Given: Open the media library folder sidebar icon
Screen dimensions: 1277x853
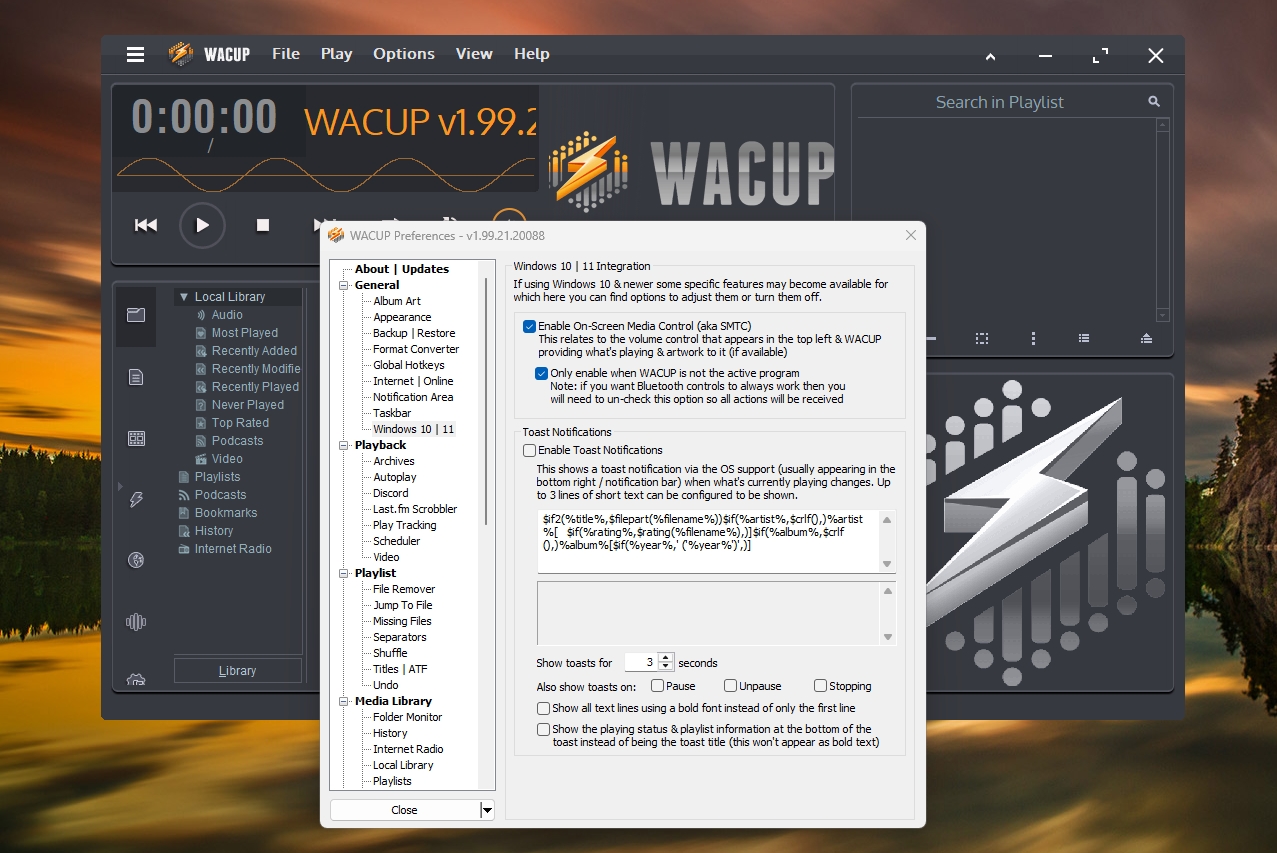Looking at the screenshot, I should [136, 315].
